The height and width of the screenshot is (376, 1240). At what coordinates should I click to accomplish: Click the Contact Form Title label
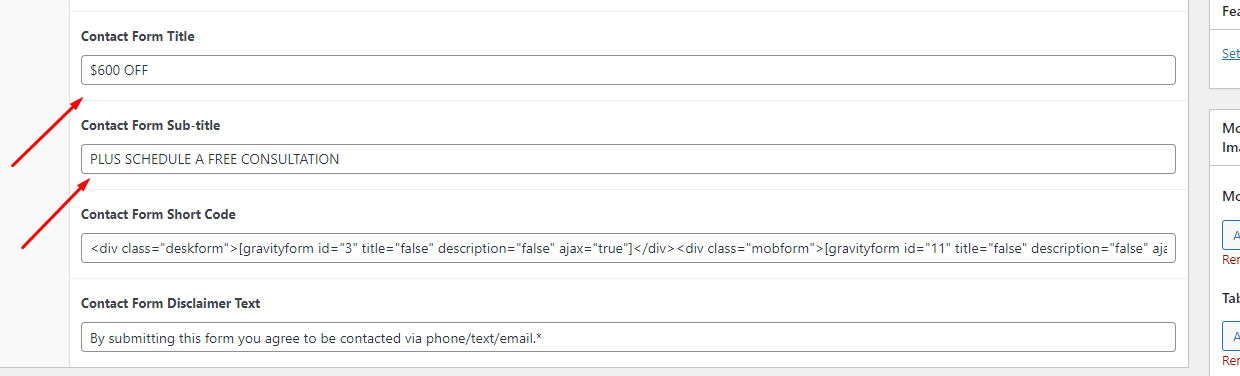click(x=138, y=37)
